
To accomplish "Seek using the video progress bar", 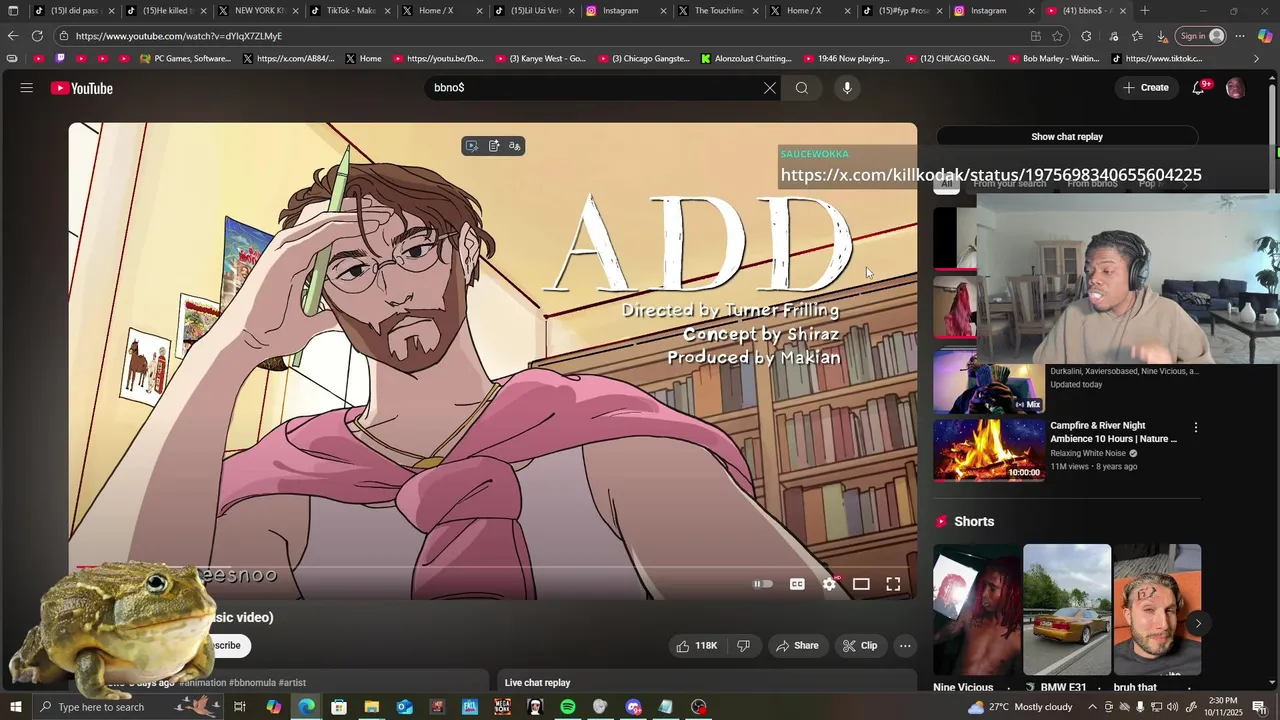I will (x=492, y=568).
